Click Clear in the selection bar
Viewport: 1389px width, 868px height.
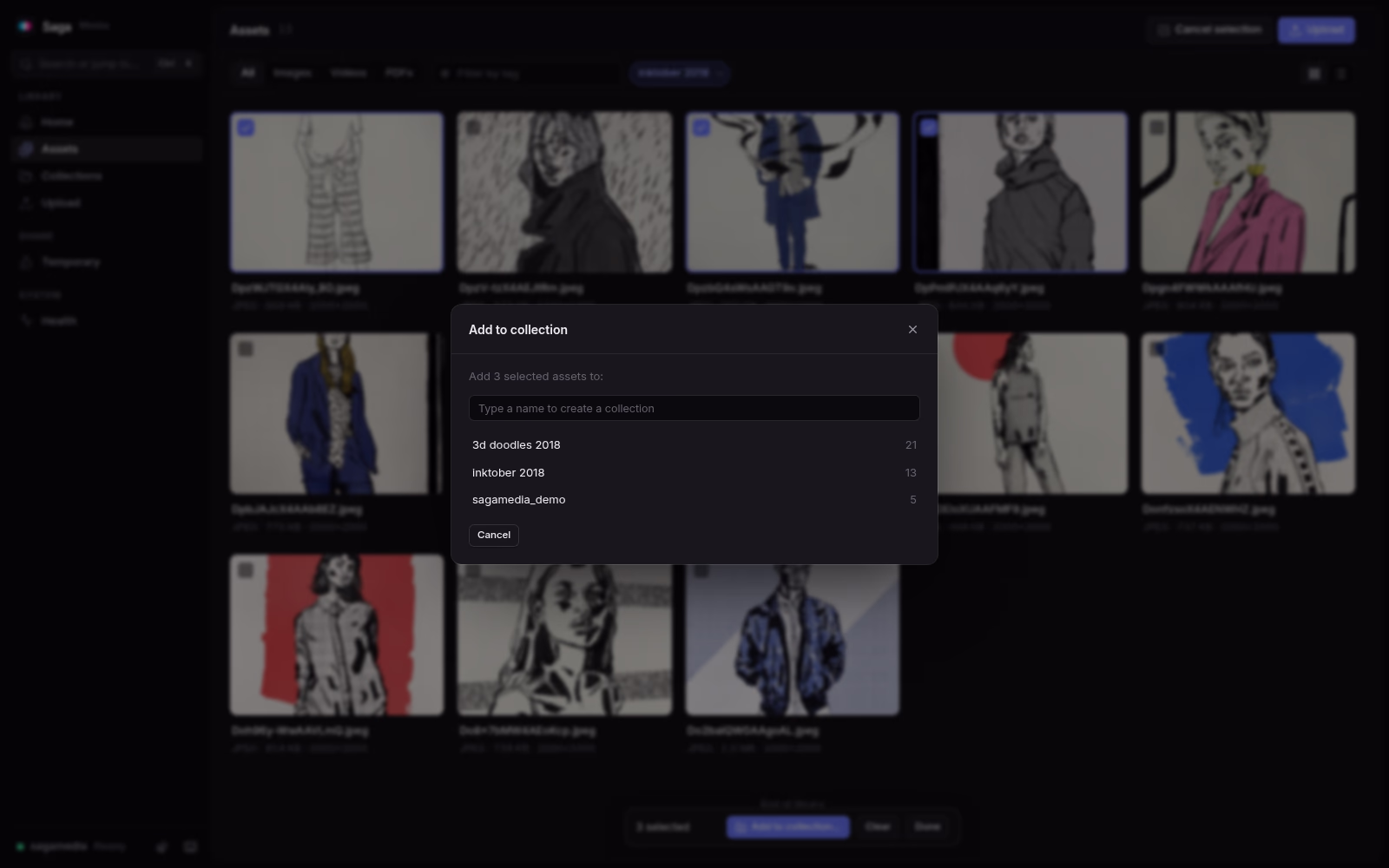coord(878,827)
